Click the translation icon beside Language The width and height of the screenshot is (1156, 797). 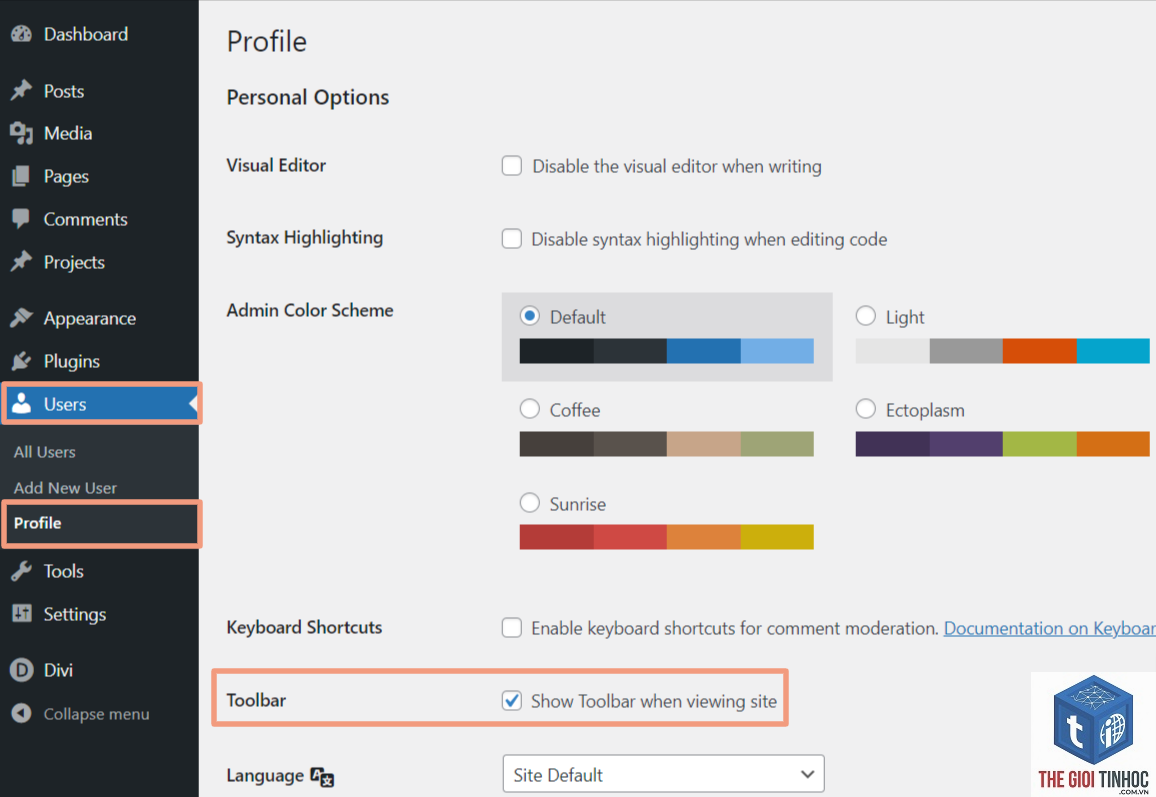coord(322,776)
